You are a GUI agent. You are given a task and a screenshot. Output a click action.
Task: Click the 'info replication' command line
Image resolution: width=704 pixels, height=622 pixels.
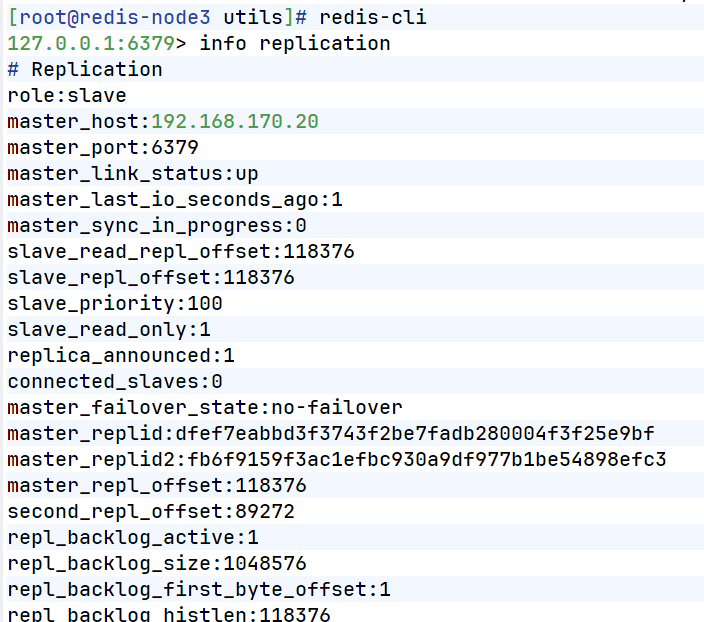click(199, 44)
